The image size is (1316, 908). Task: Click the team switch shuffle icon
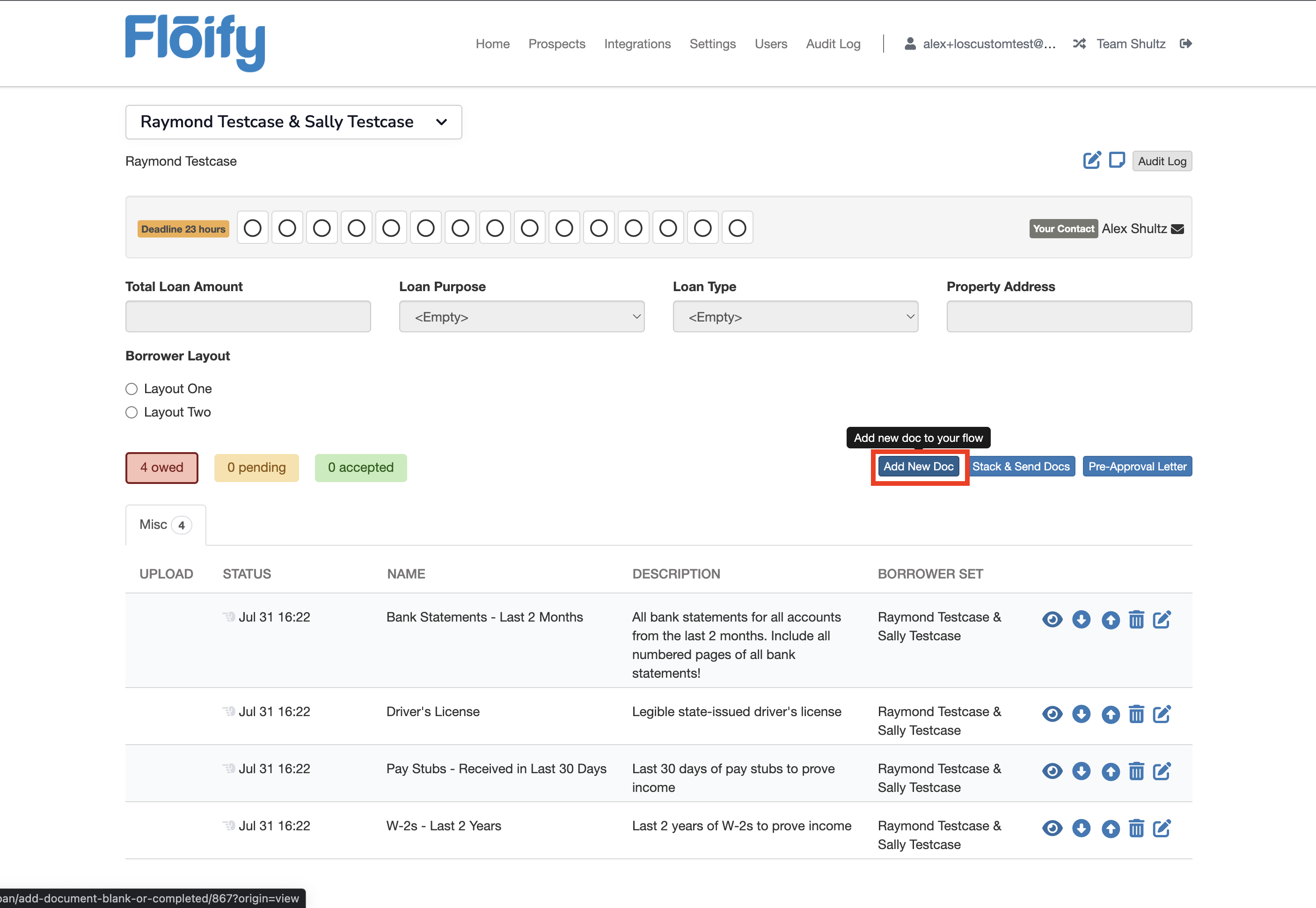pos(1079,44)
